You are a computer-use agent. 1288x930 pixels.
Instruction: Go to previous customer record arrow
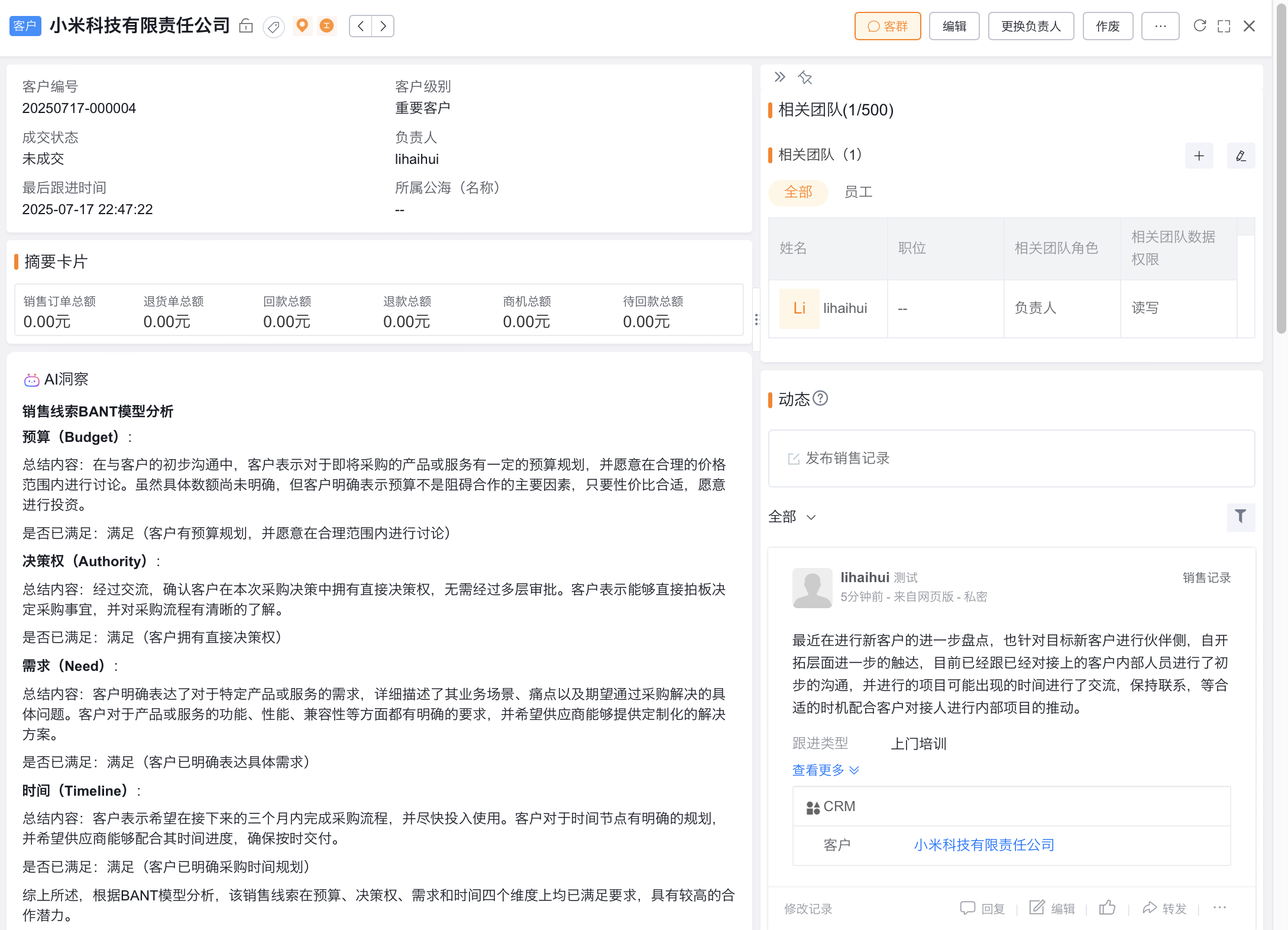pos(361,26)
